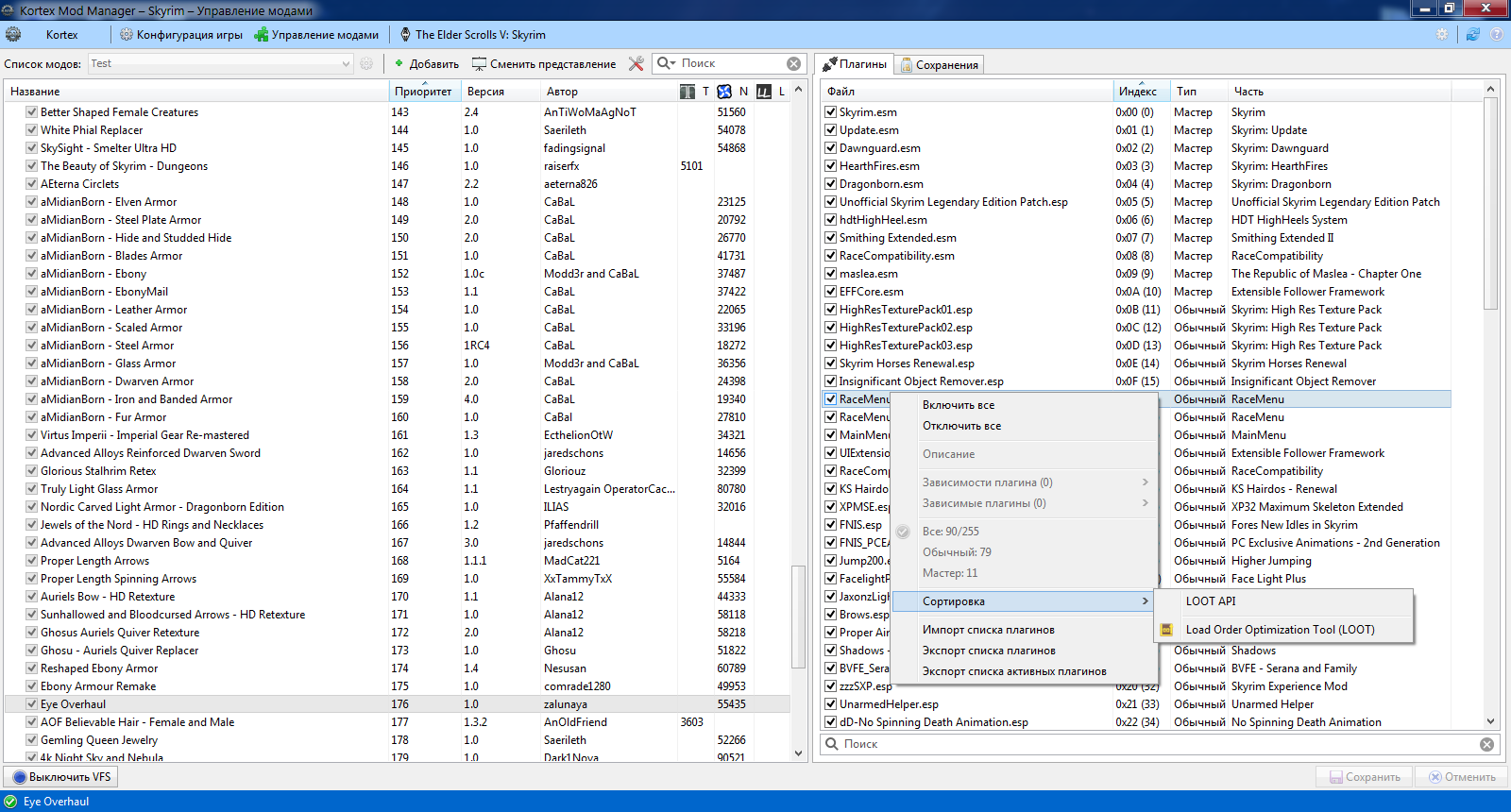Click the plugin list vertical scrollbar thumb
Image resolution: width=1511 pixels, height=812 pixels.
(1490, 203)
